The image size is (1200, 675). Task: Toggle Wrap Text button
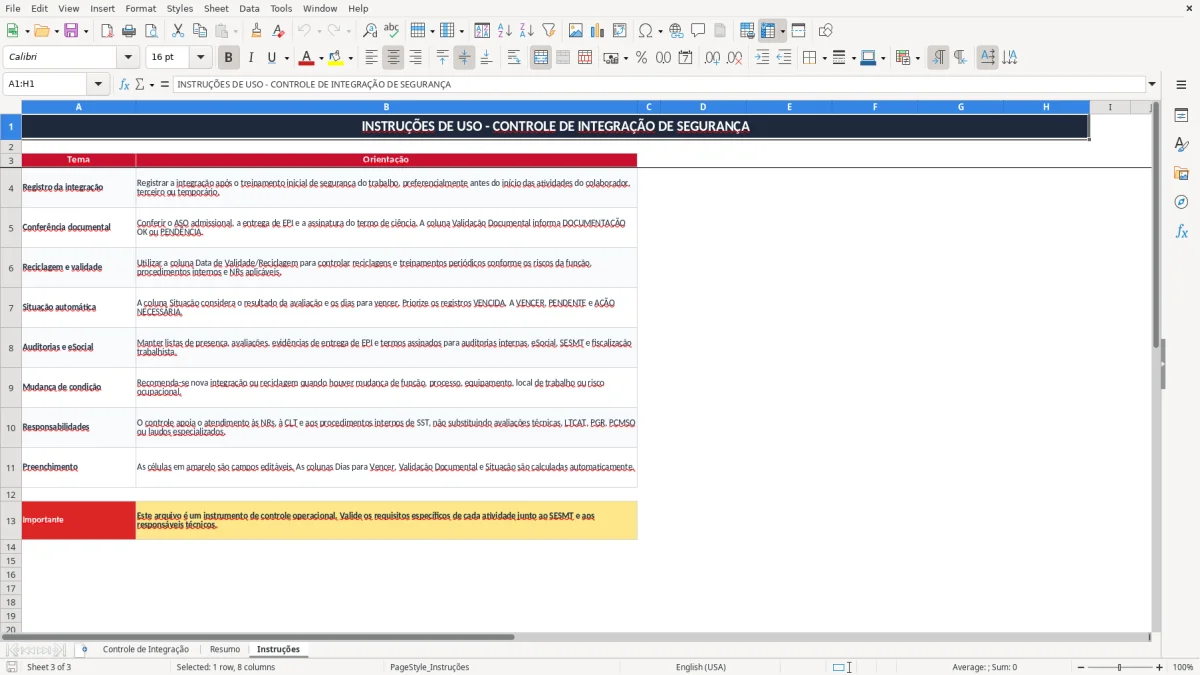click(514, 58)
